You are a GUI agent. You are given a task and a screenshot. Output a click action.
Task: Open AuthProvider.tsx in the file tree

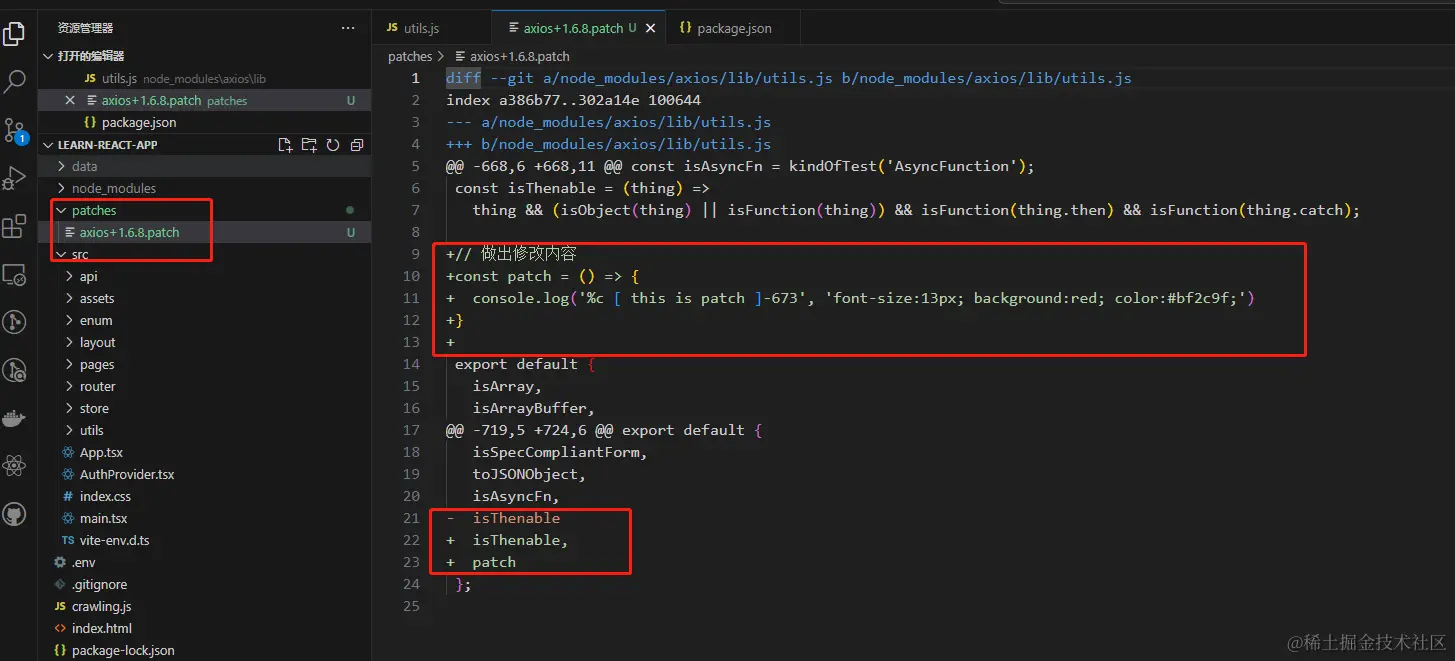(204, 474)
